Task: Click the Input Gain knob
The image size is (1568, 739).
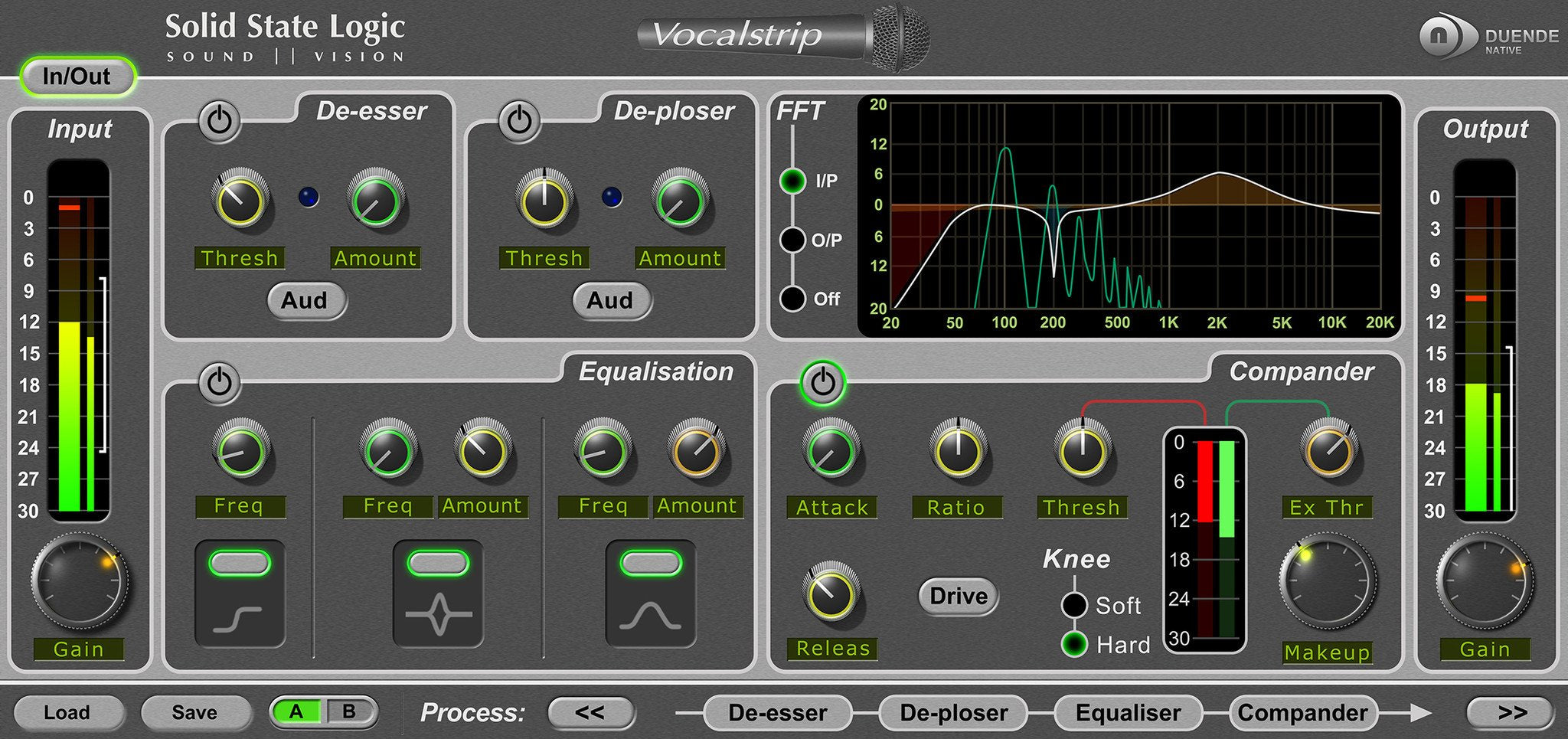Action: click(79, 582)
